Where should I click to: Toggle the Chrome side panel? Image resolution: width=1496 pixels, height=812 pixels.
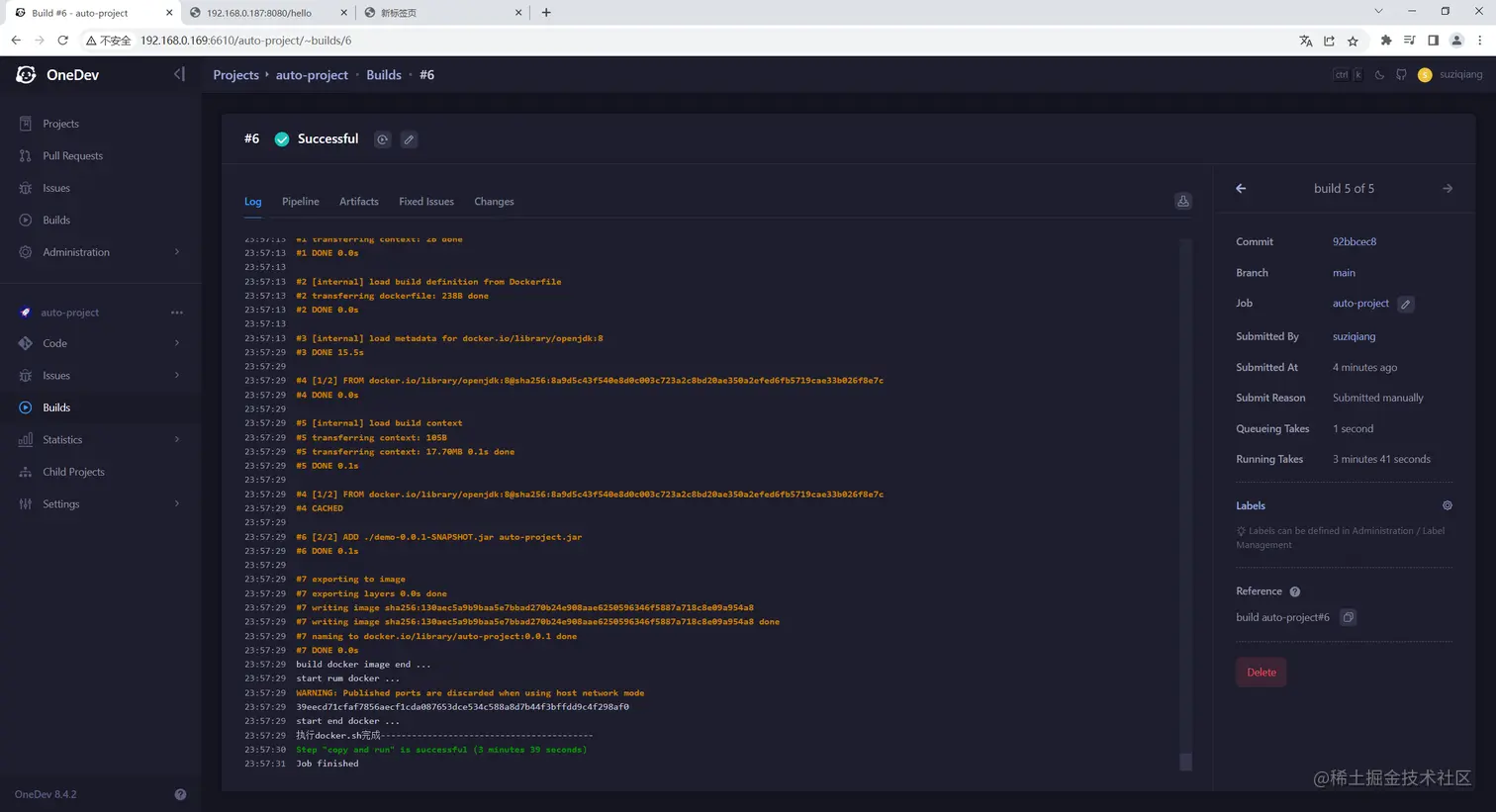[x=1433, y=41]
